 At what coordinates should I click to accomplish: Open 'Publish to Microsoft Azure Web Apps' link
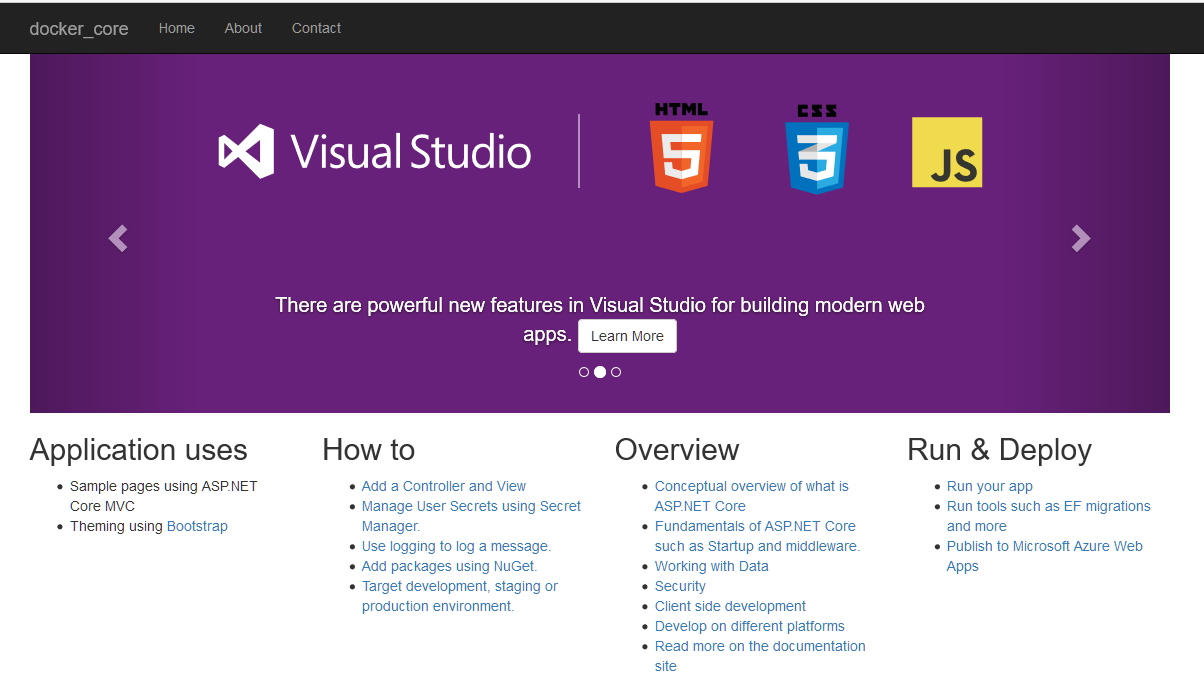point(1045,556)
